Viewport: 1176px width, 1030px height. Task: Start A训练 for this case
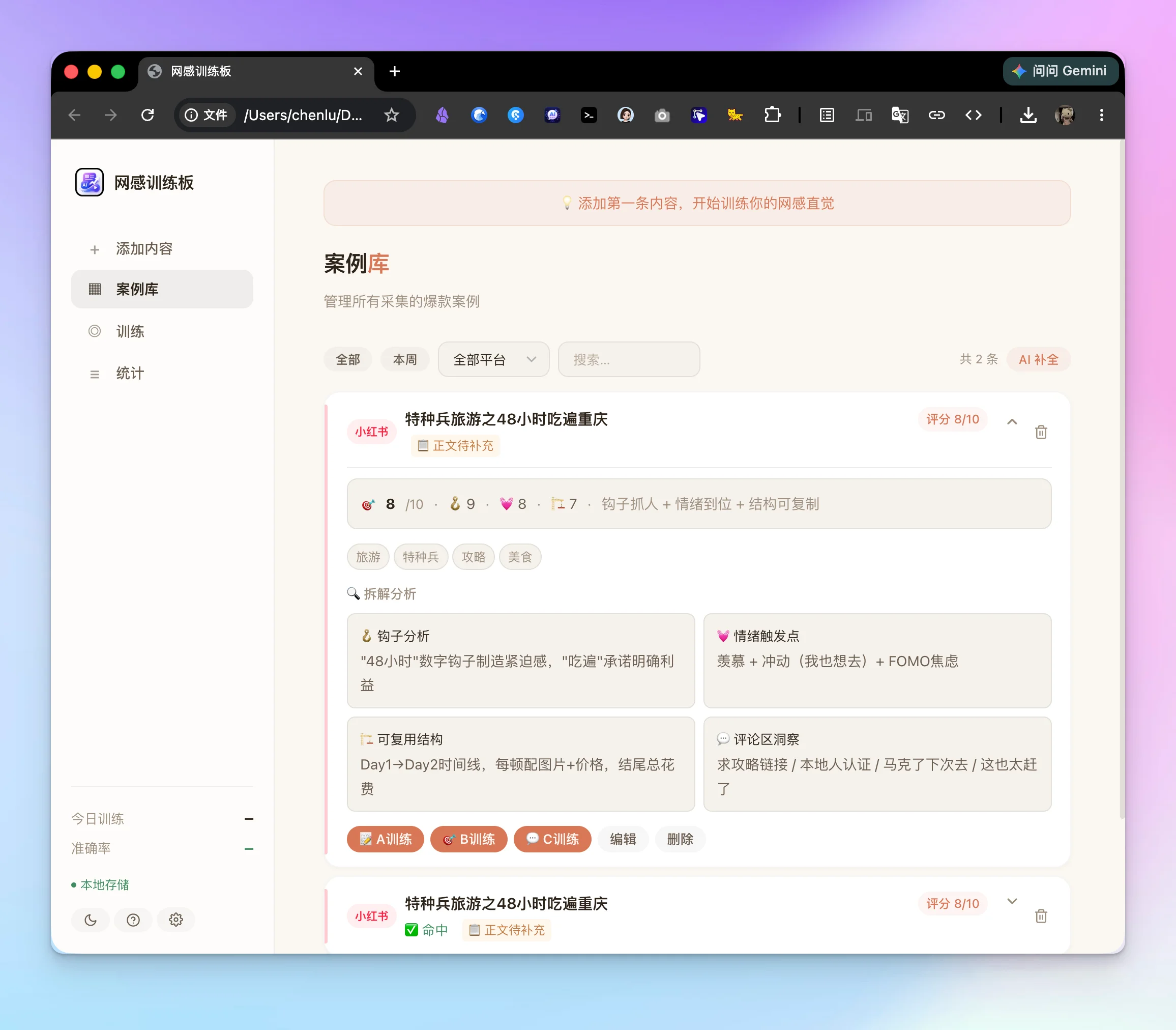[x=386, y=839]
